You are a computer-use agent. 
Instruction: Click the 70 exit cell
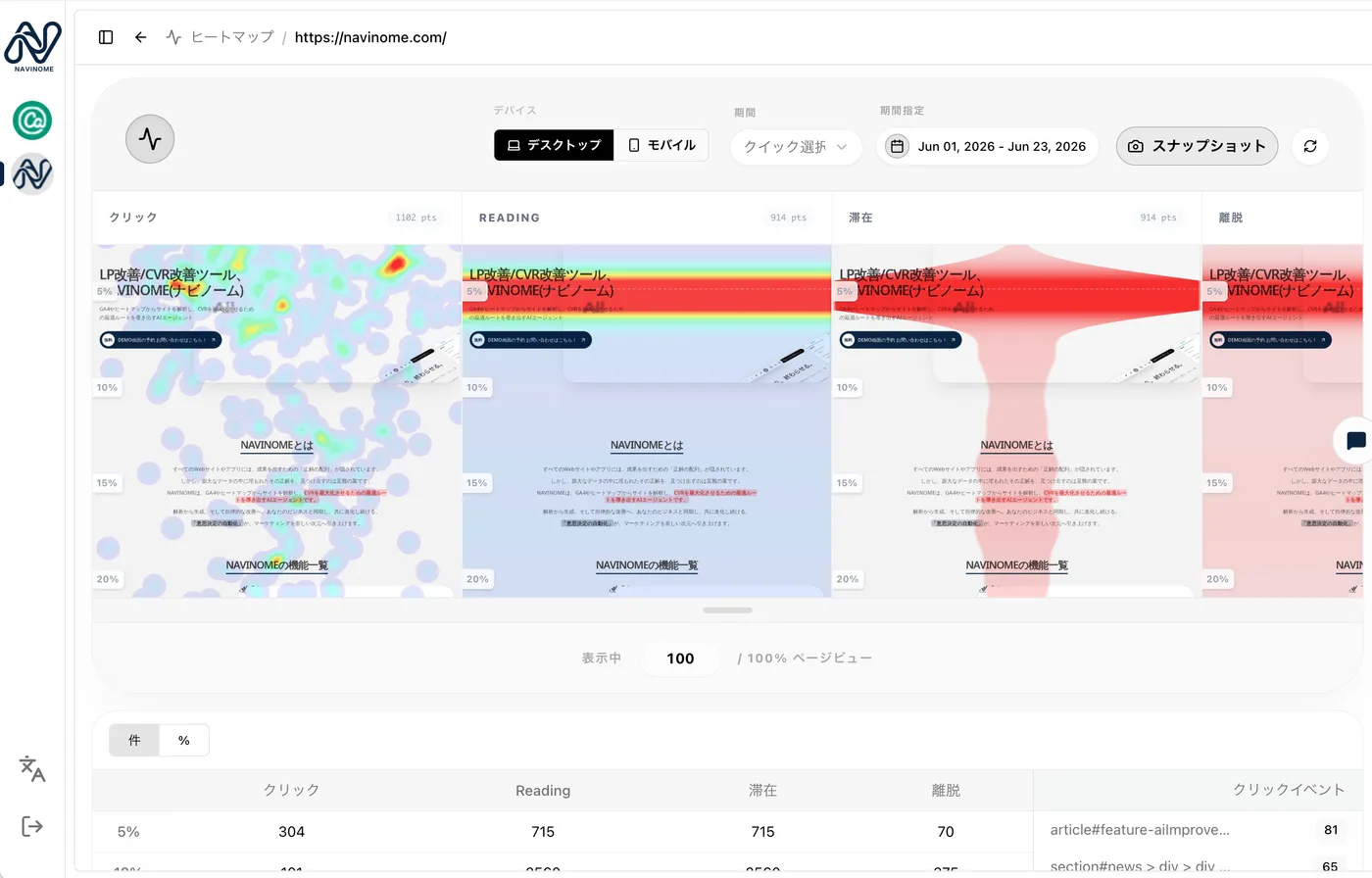tap(946, 831)
